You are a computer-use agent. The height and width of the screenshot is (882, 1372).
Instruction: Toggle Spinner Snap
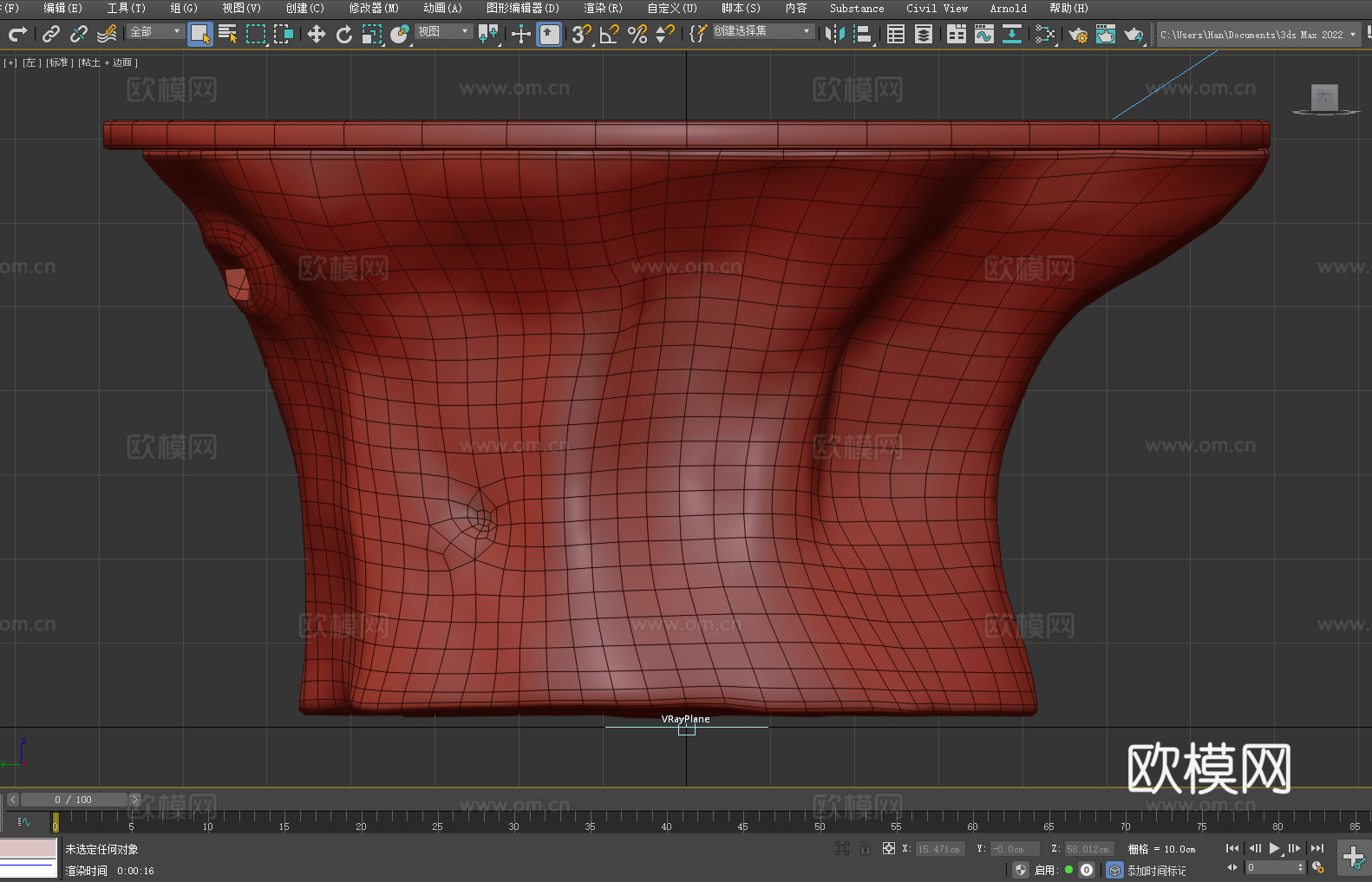pos(665,34)
